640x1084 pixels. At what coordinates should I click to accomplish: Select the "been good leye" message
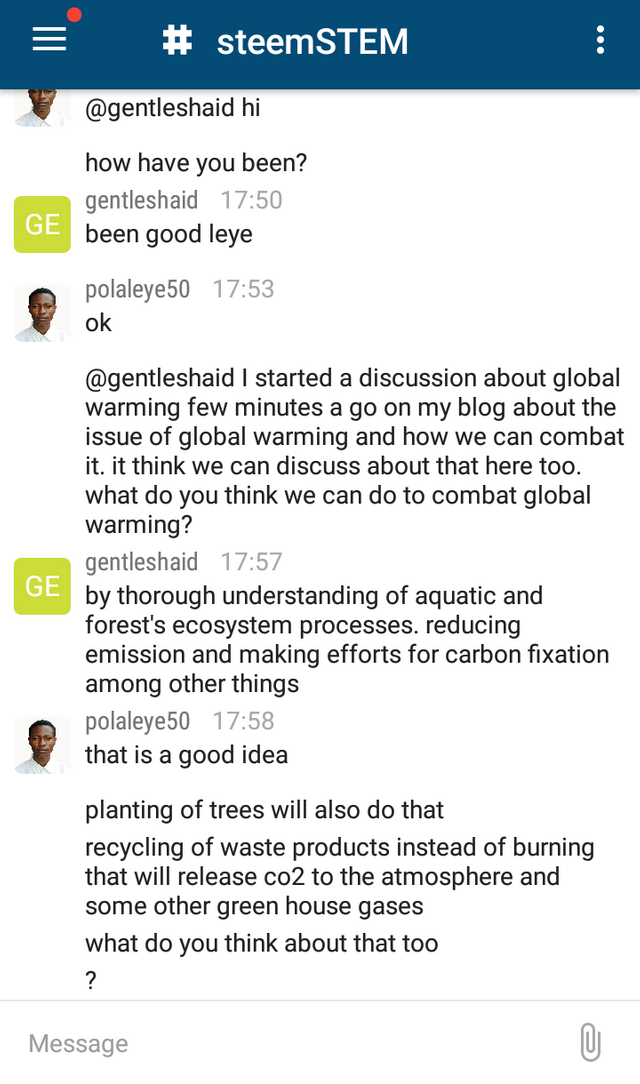pyautogui.click(x=168, y=235)
